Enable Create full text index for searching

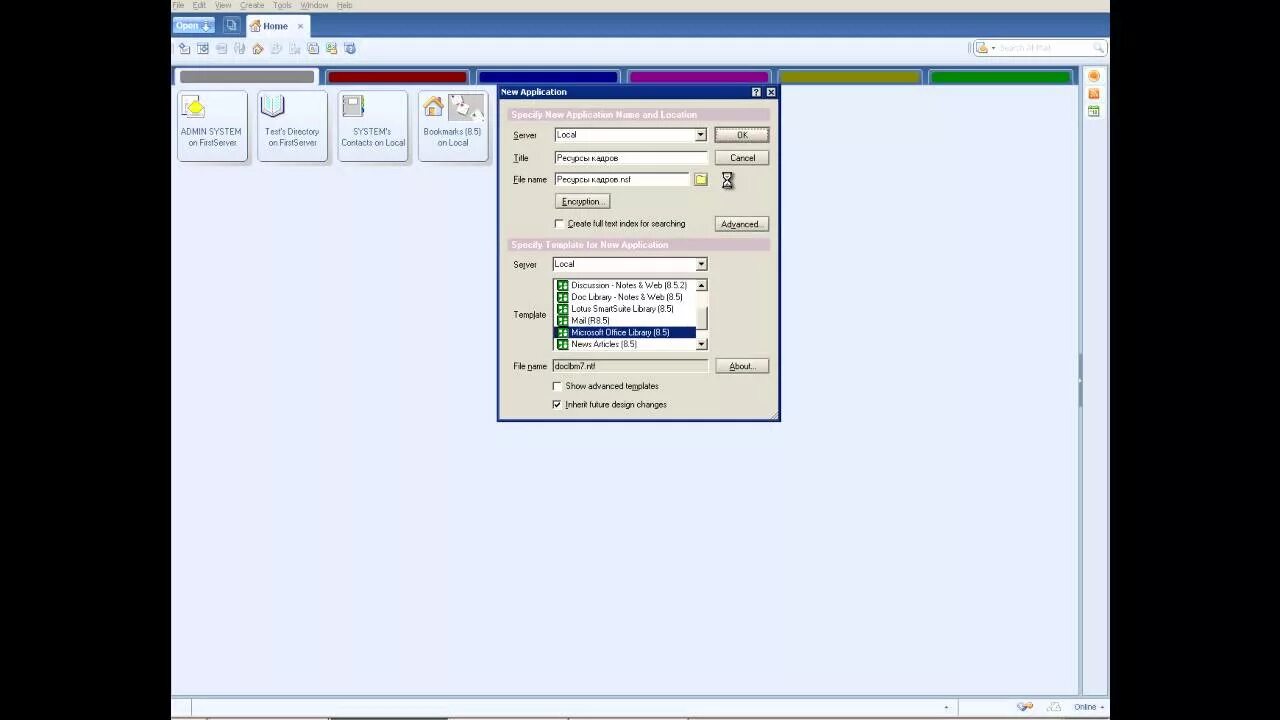[x=559, y=223]
